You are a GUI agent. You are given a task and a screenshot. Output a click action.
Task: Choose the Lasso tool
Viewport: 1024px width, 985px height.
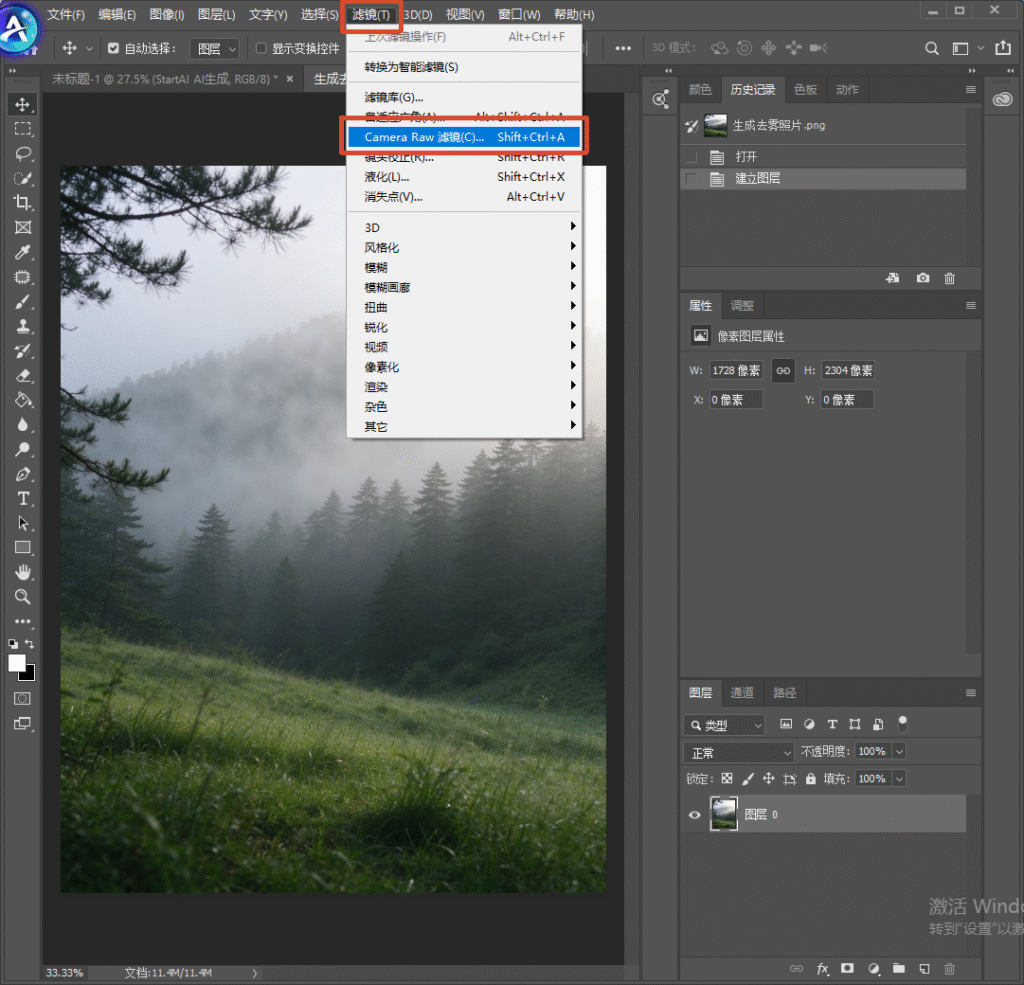23,154
